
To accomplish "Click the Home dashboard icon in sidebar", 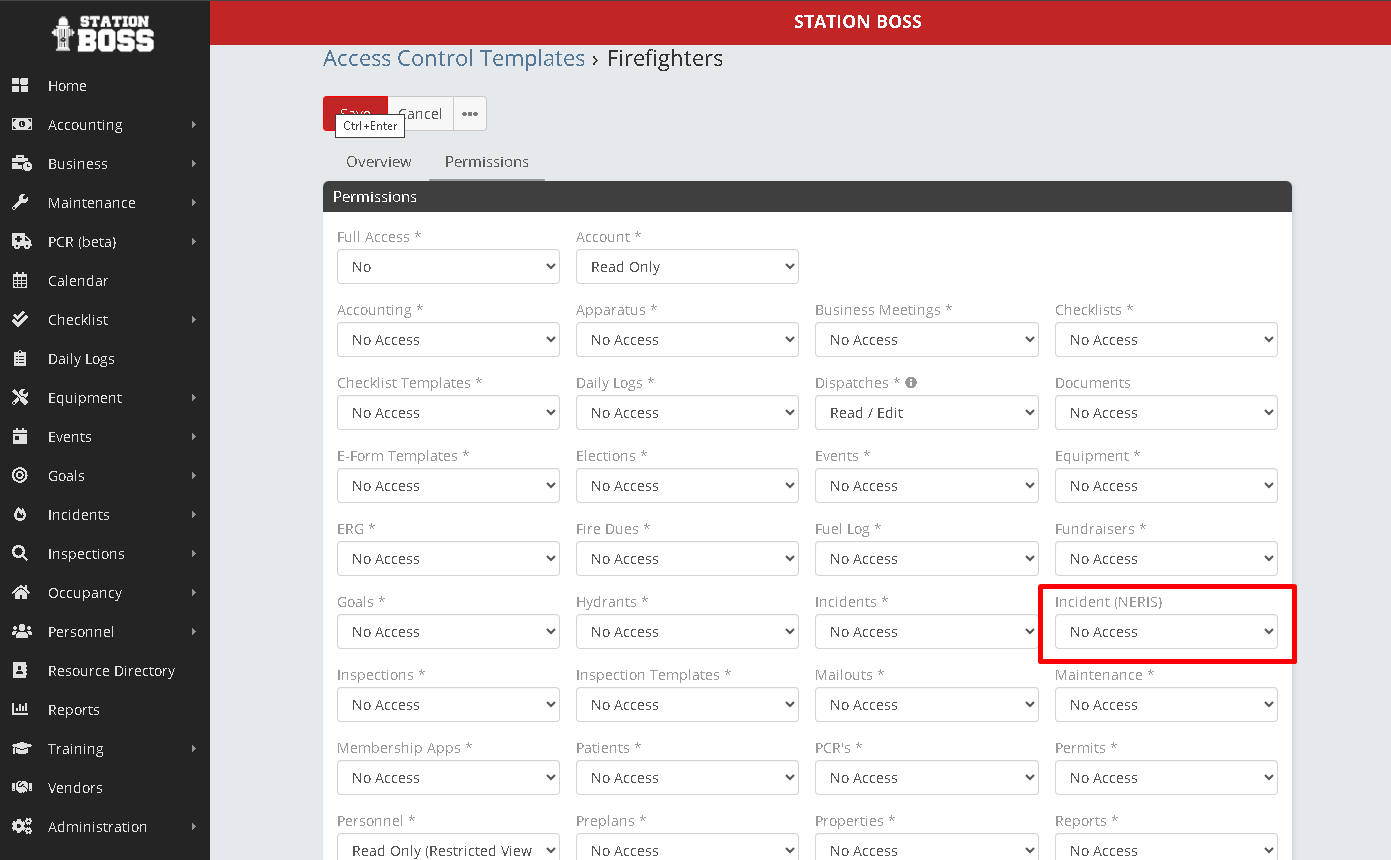I will 20,86.
